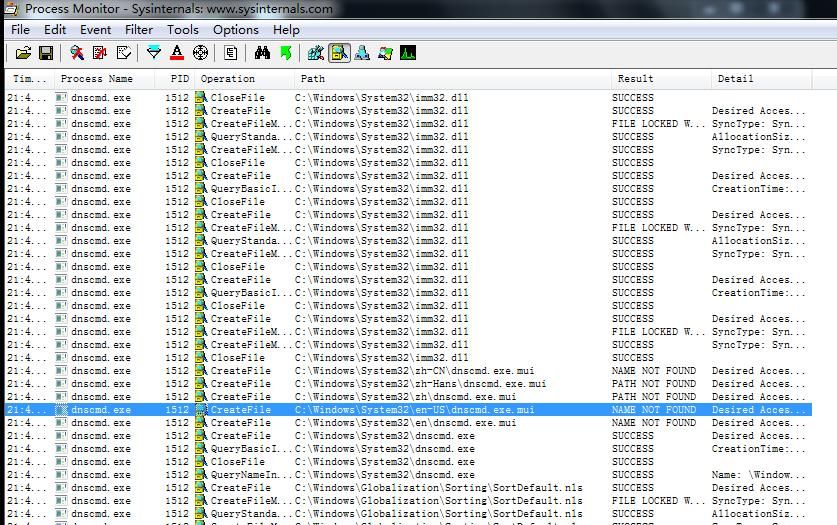
Task: Click process icon in the en\dnscmd.exe.mui row
Action: pos(61,423)
